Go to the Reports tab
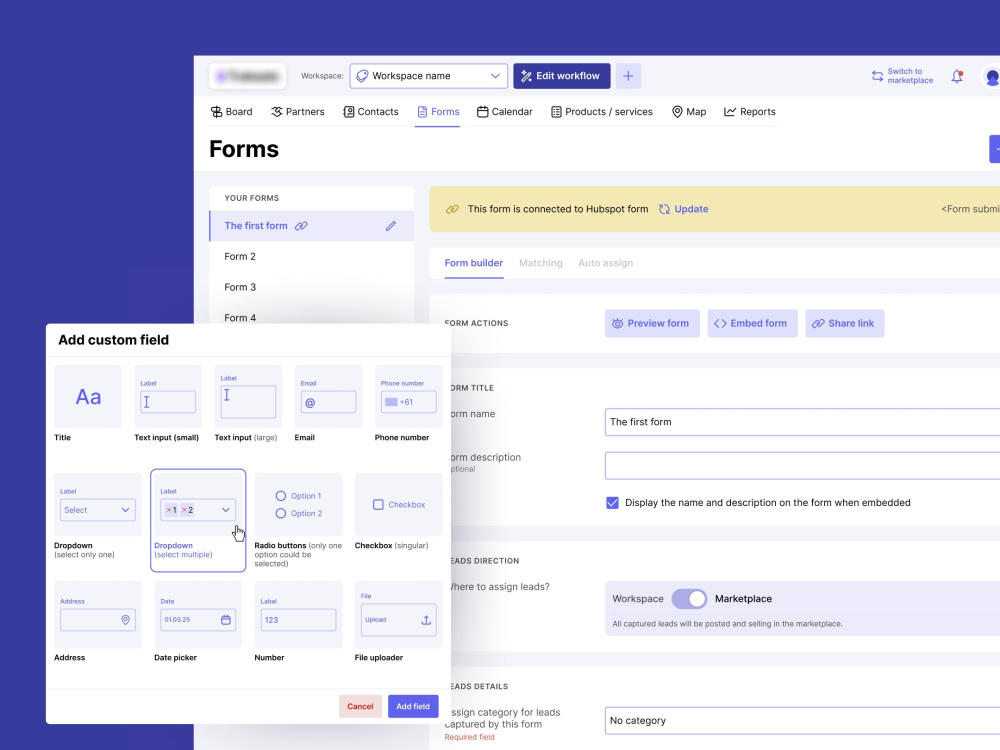The width and height of the screenshot is (1000, 750). coord(750,112)
